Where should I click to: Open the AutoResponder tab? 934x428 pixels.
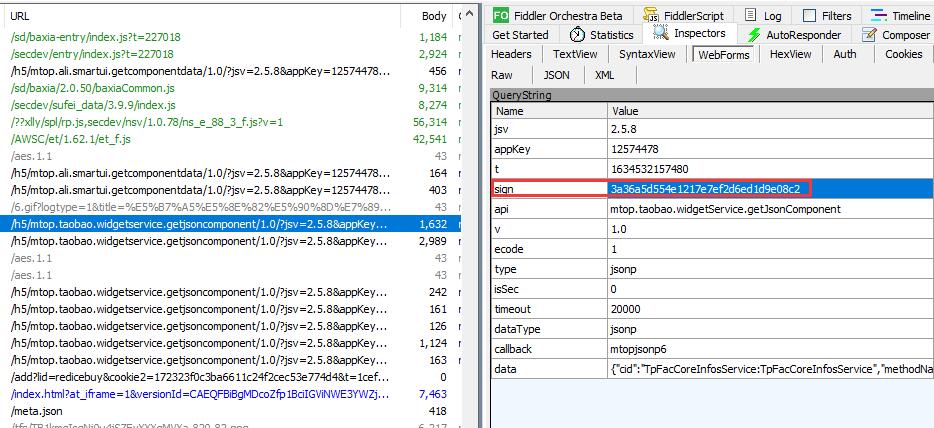pyautogui.click(x=795, y=35)
